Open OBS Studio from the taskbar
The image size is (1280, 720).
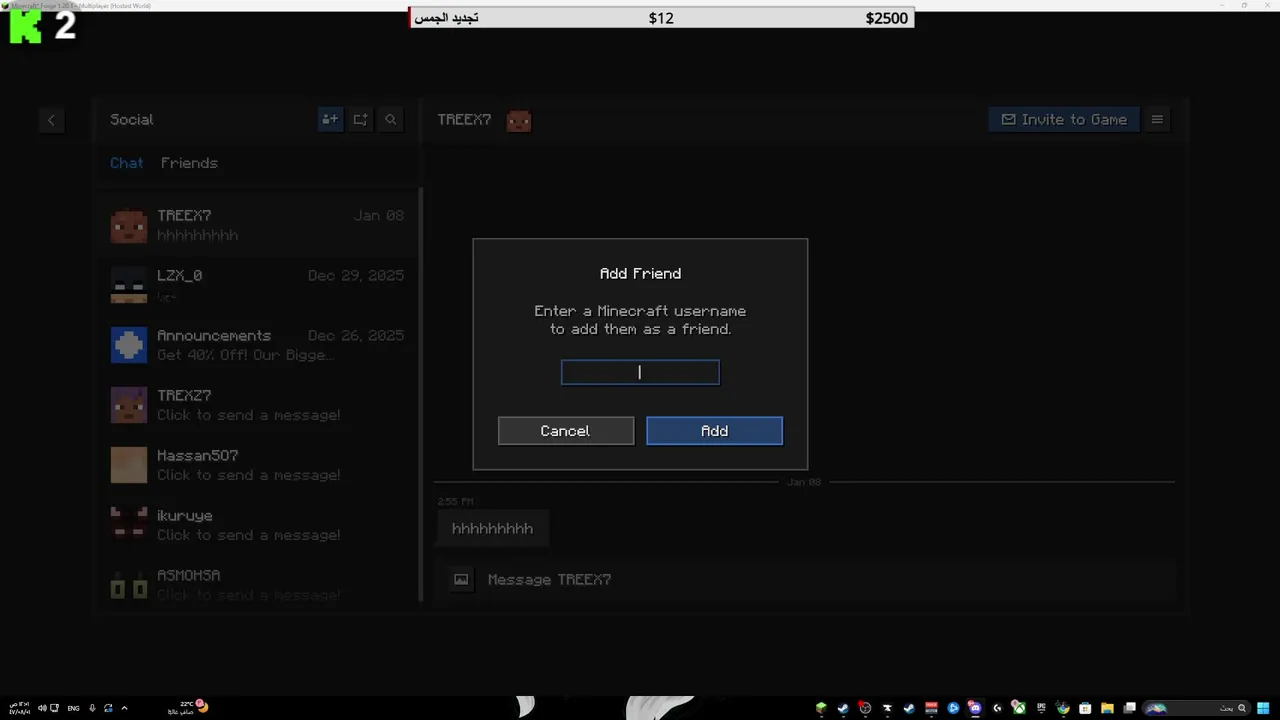point(865,708)
